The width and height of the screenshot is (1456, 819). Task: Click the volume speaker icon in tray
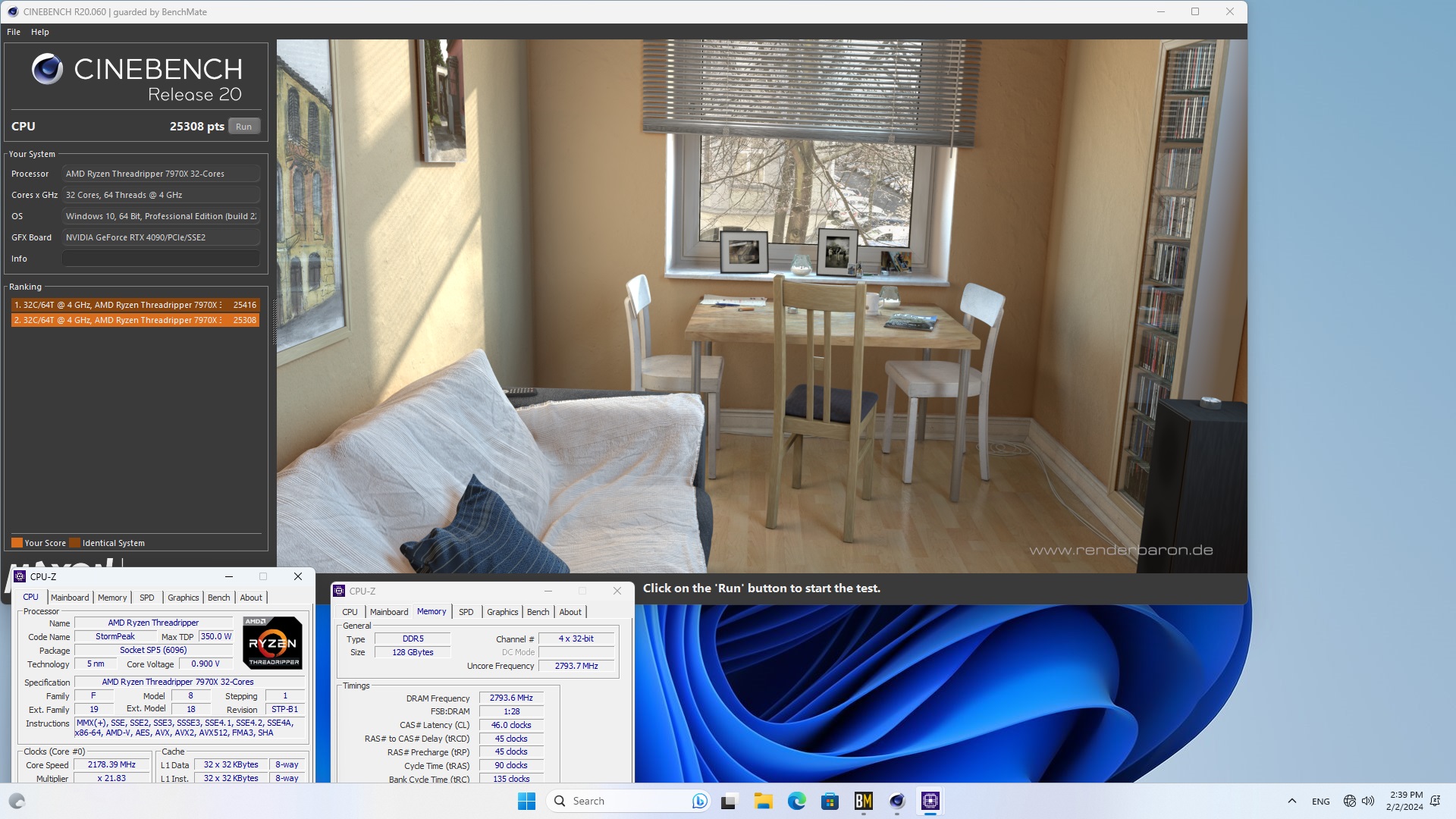point(1368,801)
